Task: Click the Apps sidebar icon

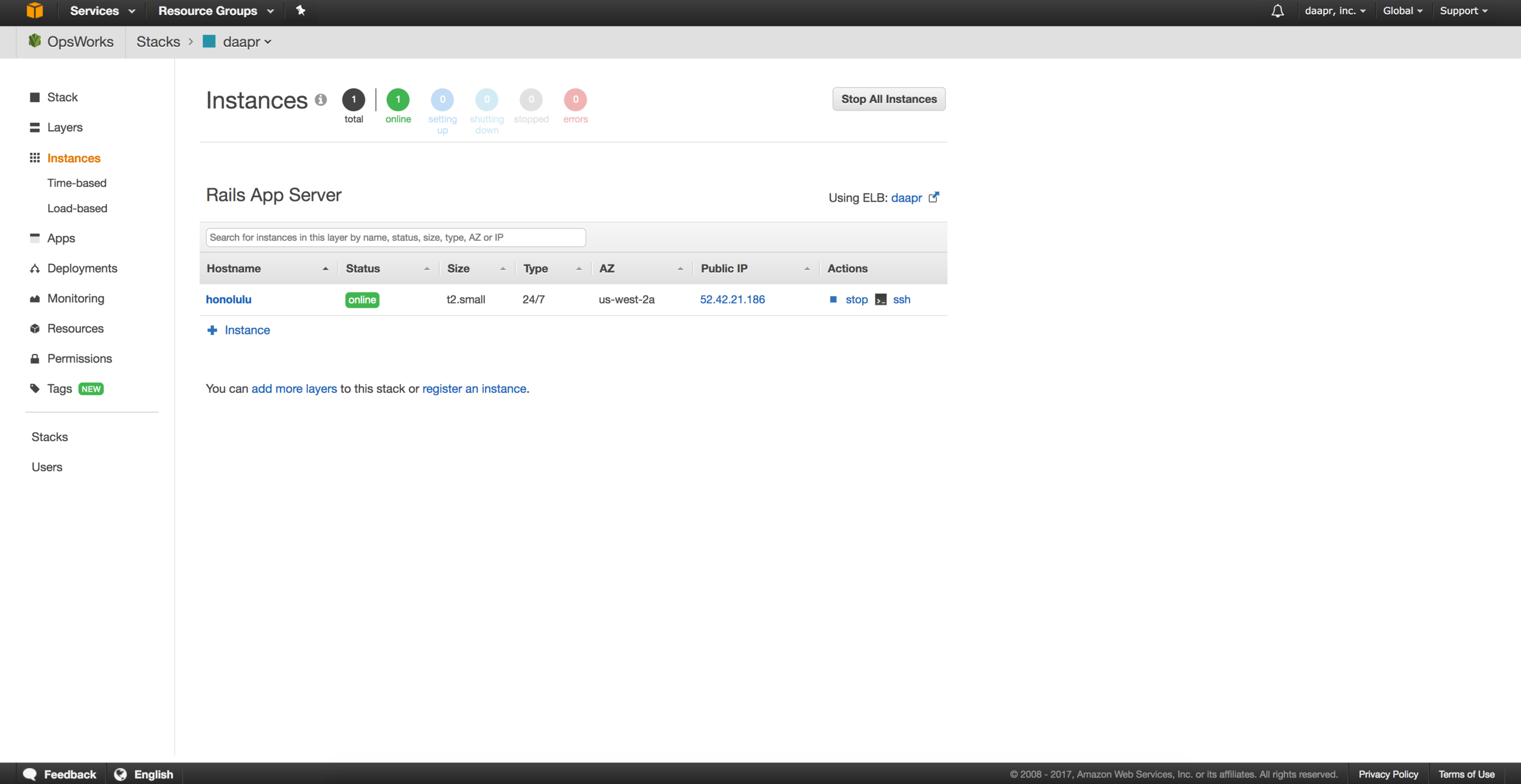Action: click(35, 238)
